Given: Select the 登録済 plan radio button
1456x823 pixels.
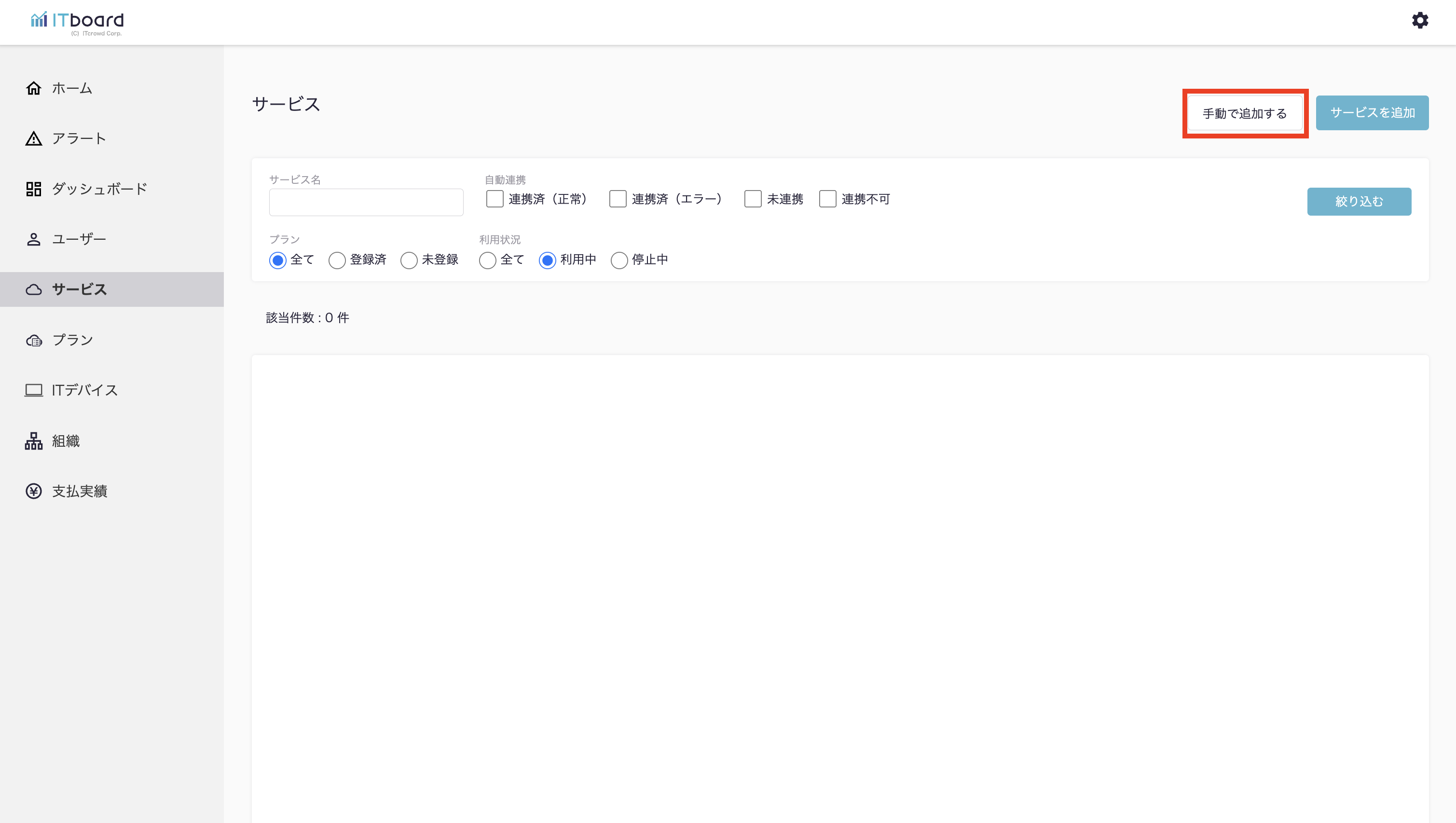Looking at the screenshot, I should [337, 260].
